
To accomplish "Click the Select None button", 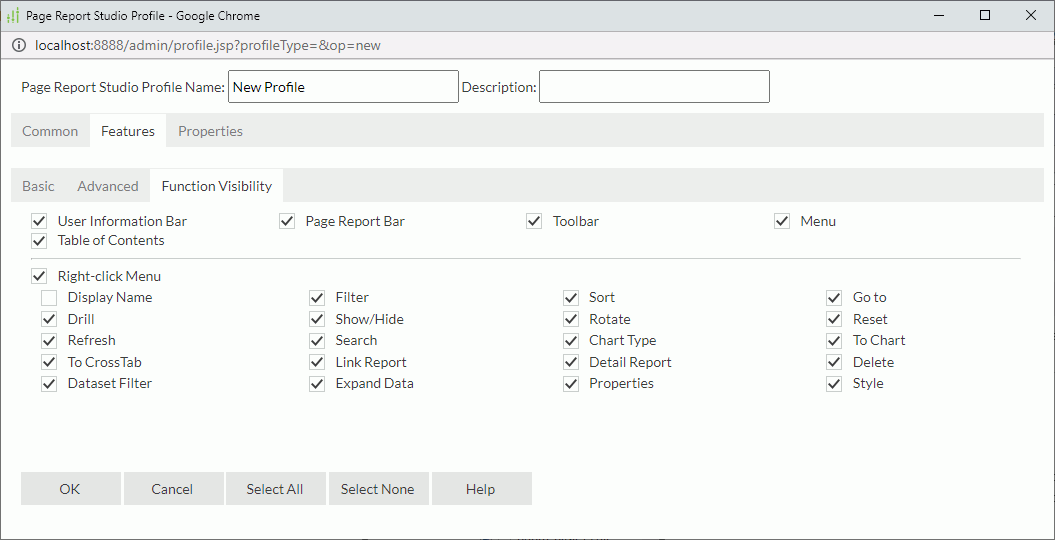I will point(377,489).
